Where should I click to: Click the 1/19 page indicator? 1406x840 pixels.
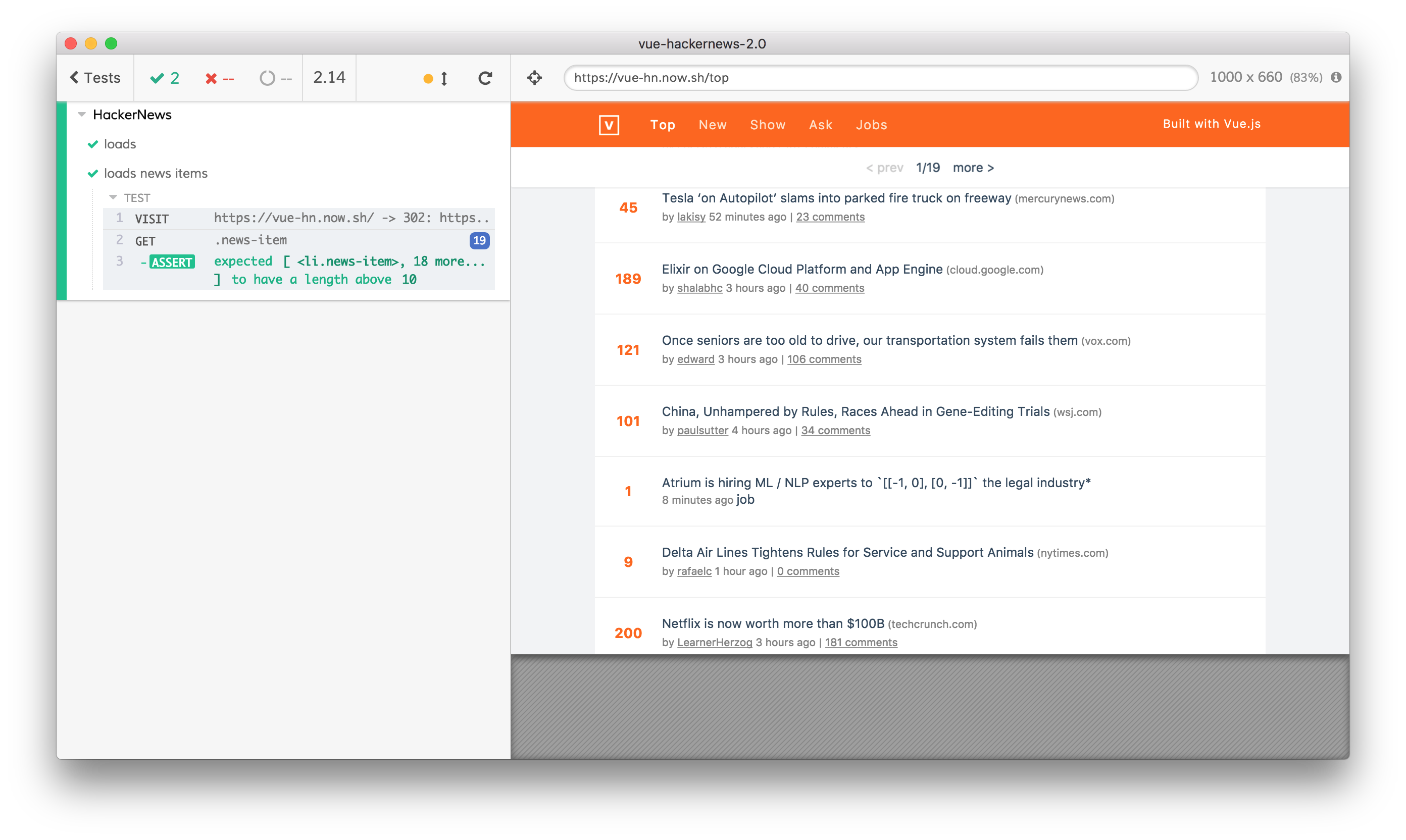point(928,168)
